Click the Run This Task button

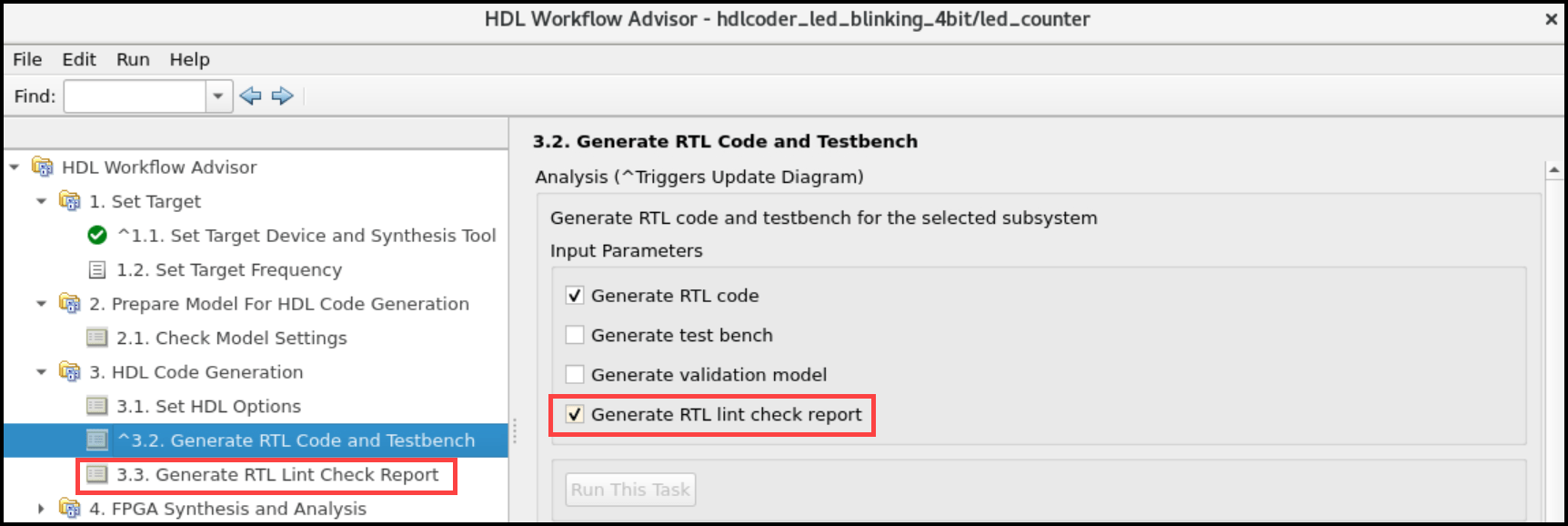click(630, 490)
